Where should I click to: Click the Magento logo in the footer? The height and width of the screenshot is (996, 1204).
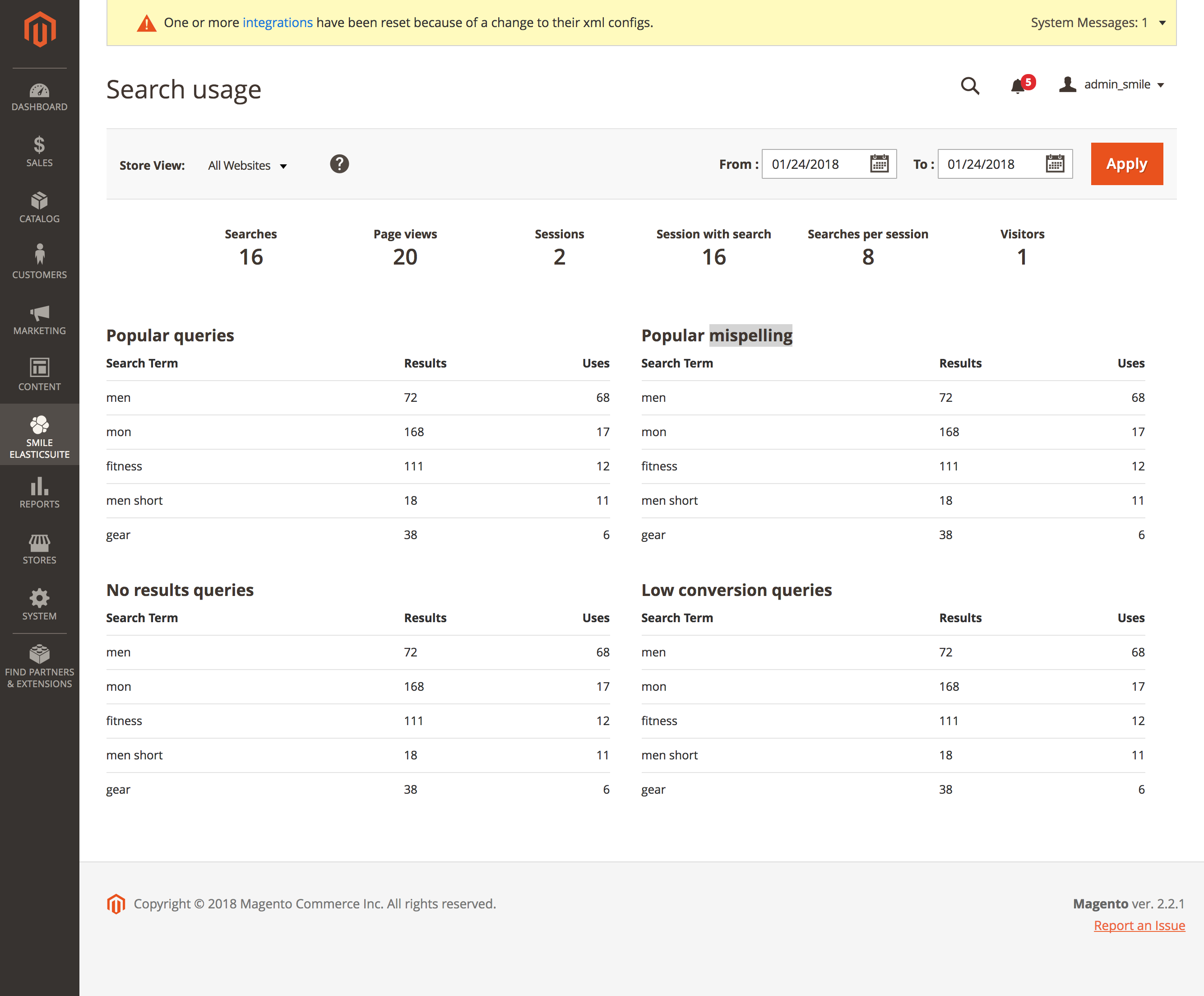(x=116, y=904)
